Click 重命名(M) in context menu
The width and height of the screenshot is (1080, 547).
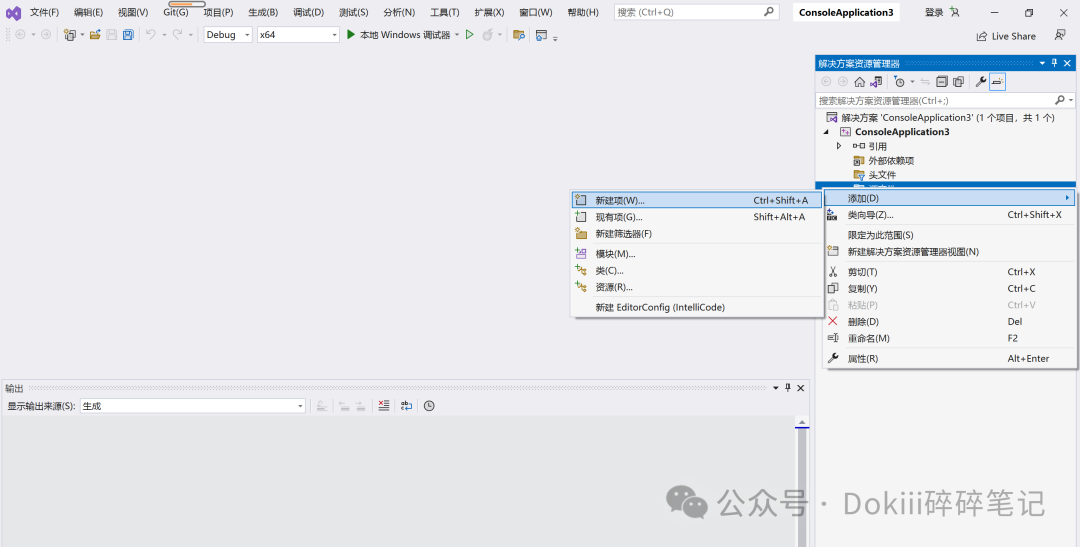949,338
